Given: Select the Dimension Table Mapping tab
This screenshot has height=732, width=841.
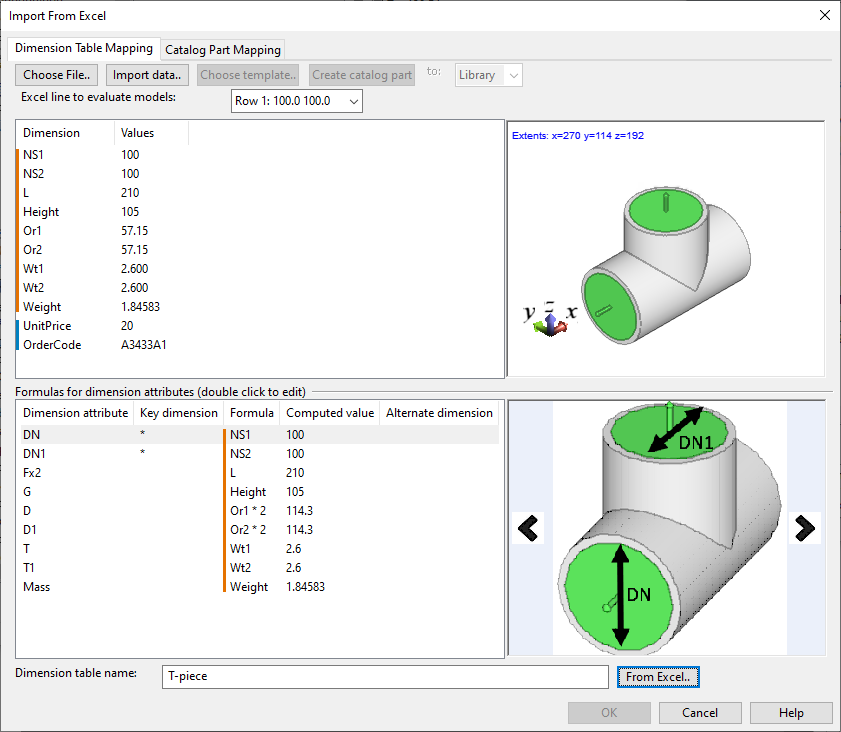Looking at the screenshot, I should 82,48.
